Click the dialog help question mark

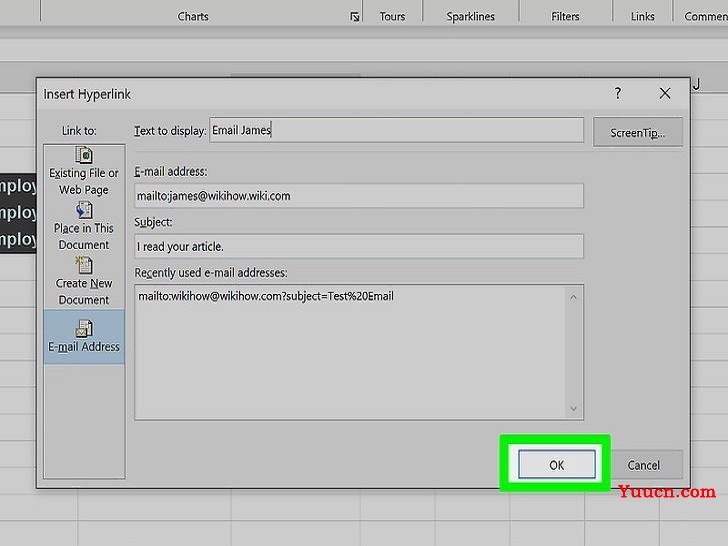tap(618, 93)
